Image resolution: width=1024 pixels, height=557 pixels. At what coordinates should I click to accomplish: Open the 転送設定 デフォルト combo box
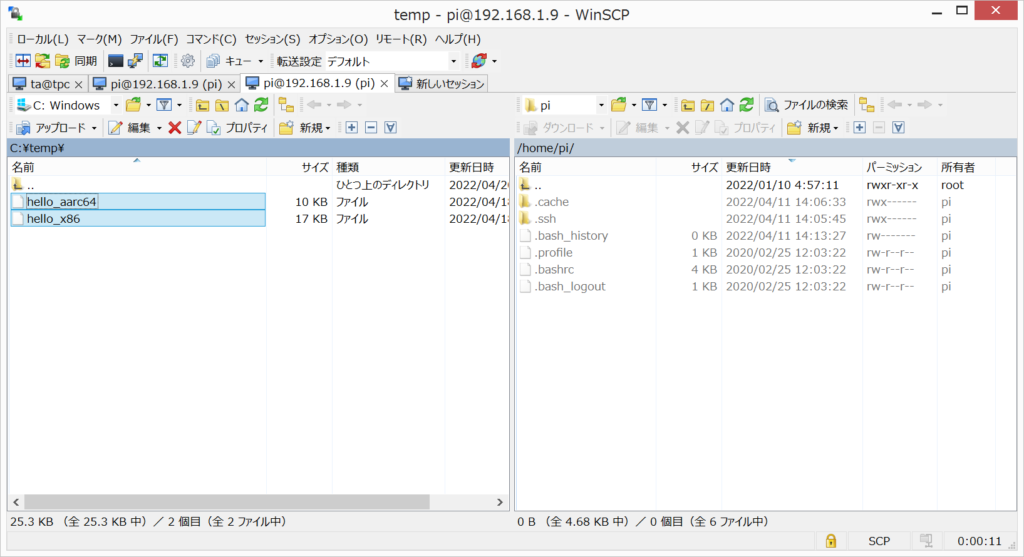(392, 61)
